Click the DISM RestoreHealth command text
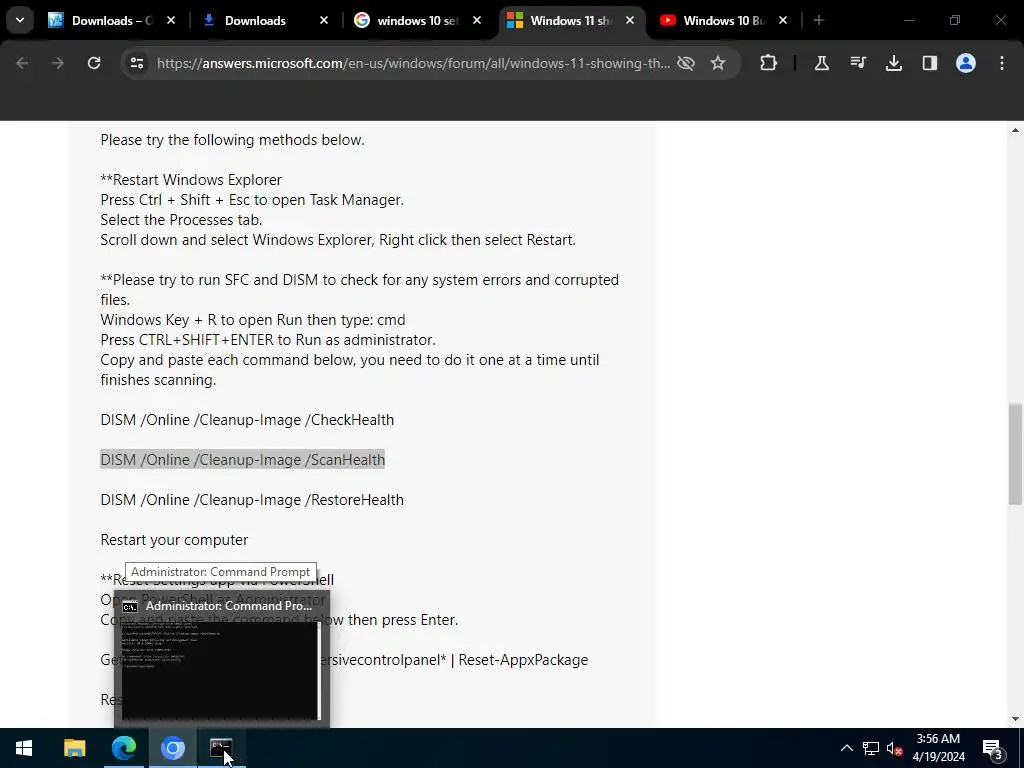This screenshot has height=768, width=1024. [x=252, y=500]
